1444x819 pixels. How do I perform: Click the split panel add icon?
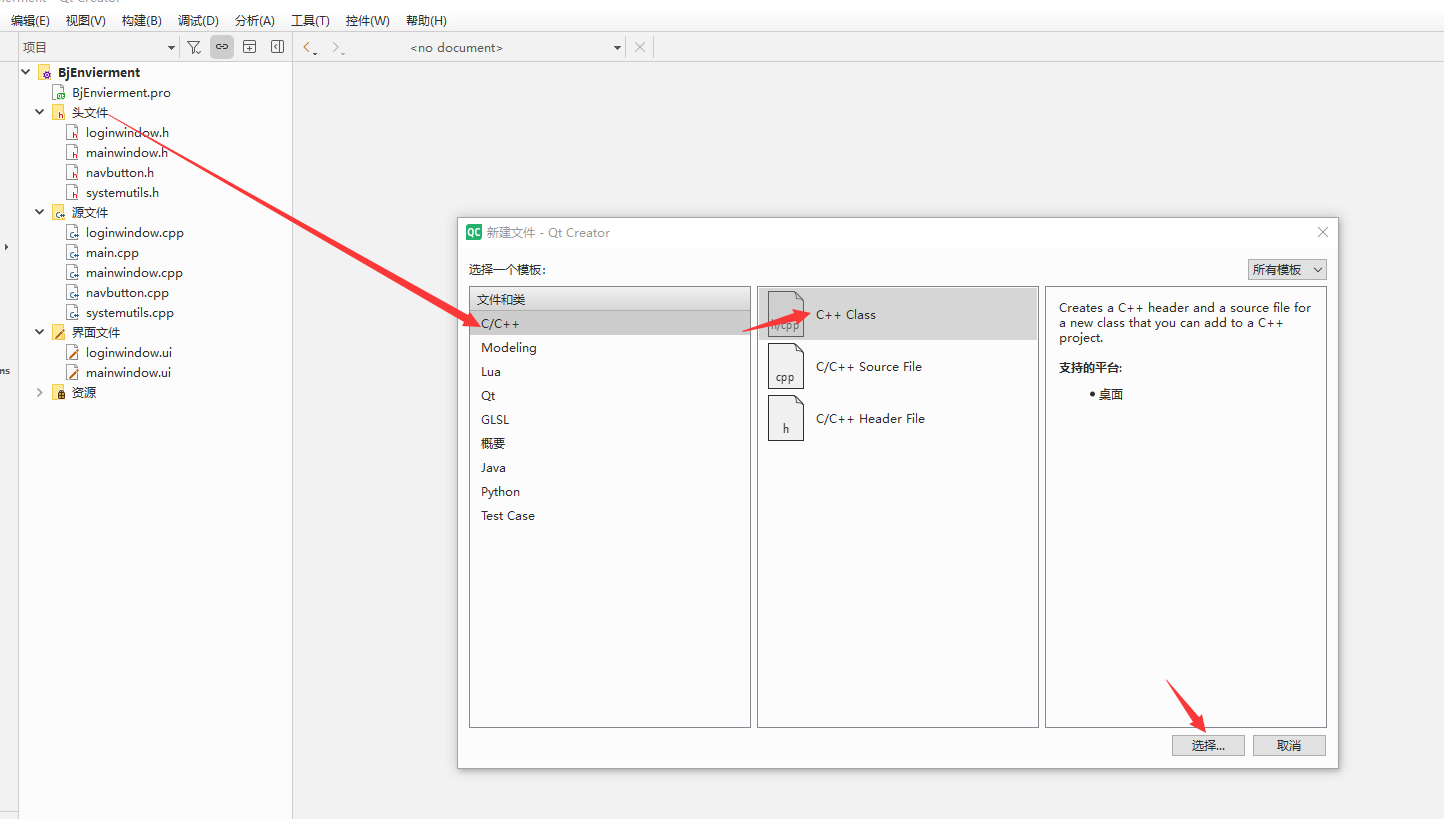pos(250,47)
